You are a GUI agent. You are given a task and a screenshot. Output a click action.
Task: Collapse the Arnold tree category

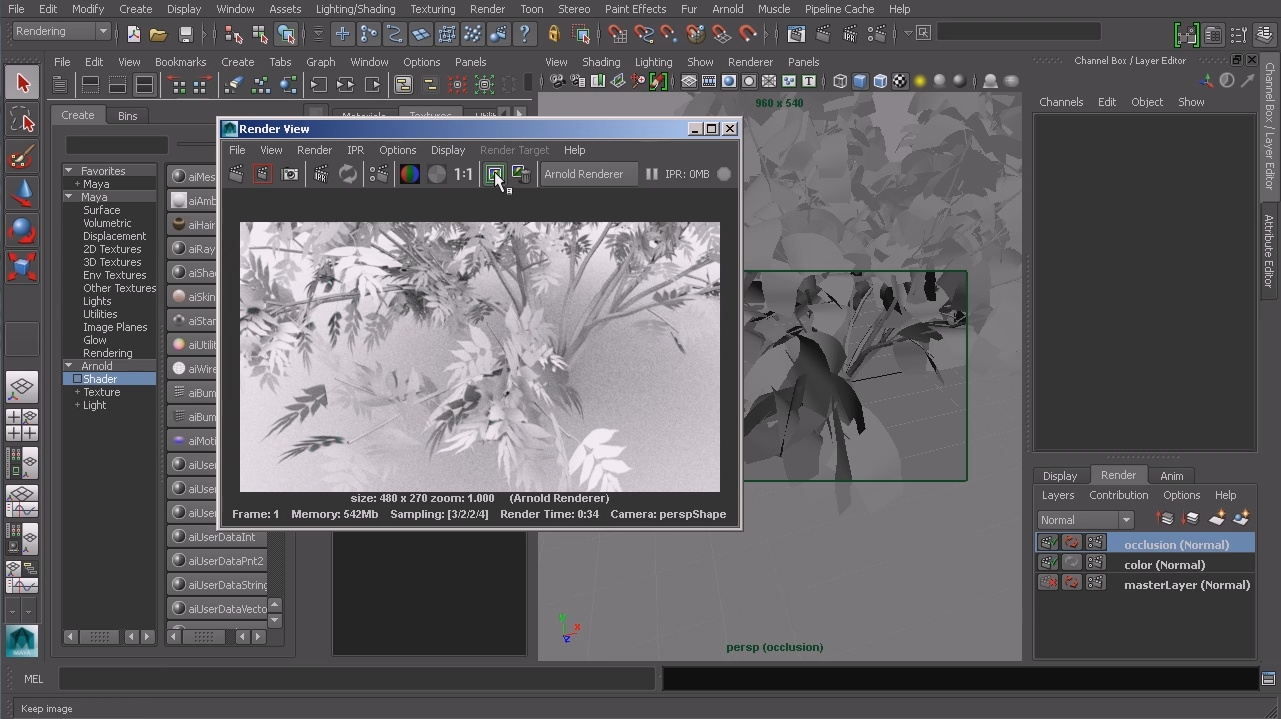(69, 366)
